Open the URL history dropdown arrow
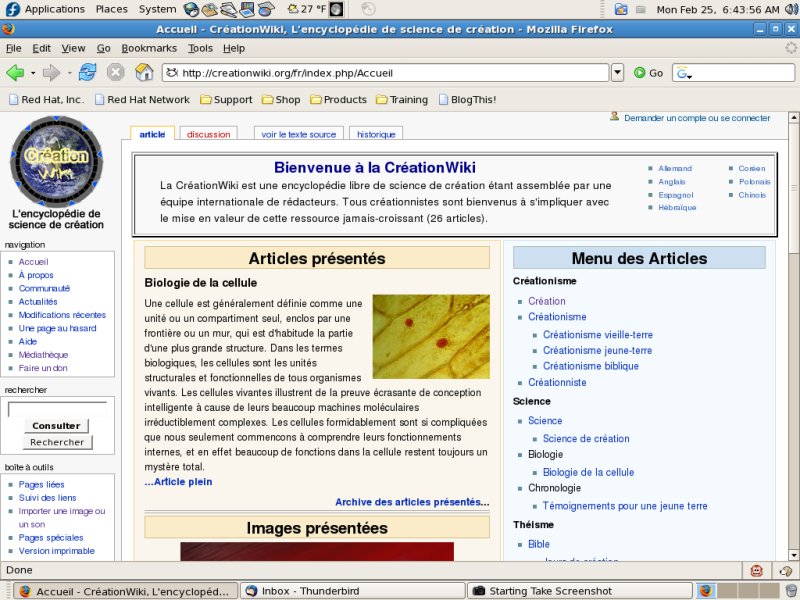800x600 pixels. 617,72
